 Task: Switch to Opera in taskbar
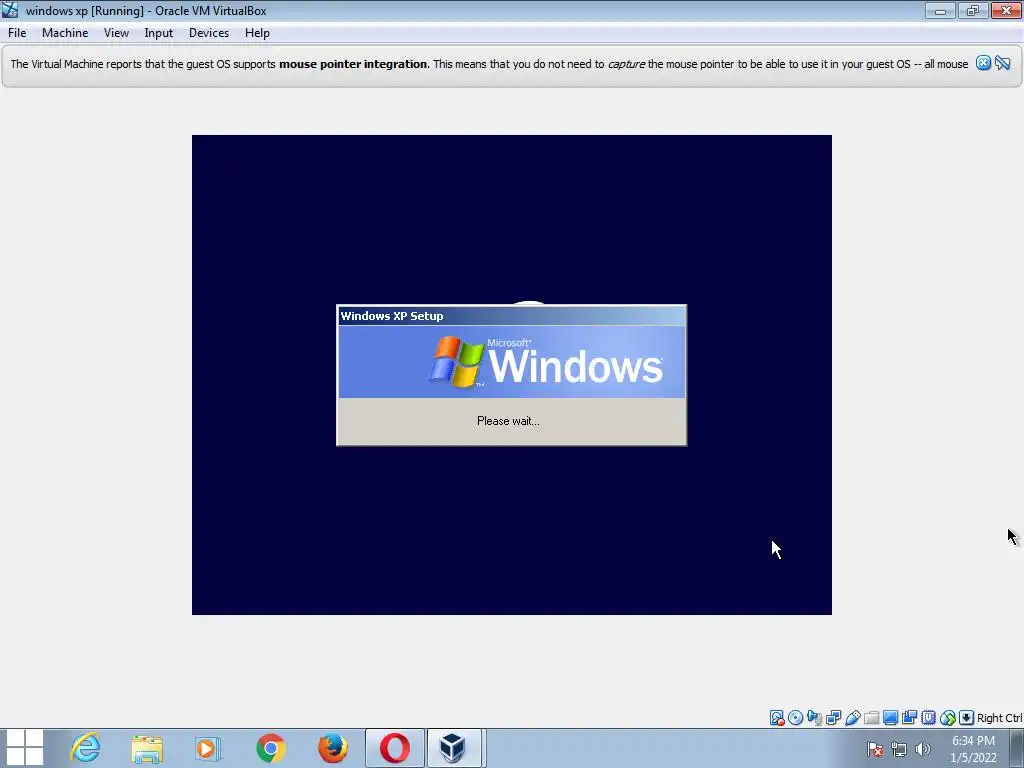[394, 748]
